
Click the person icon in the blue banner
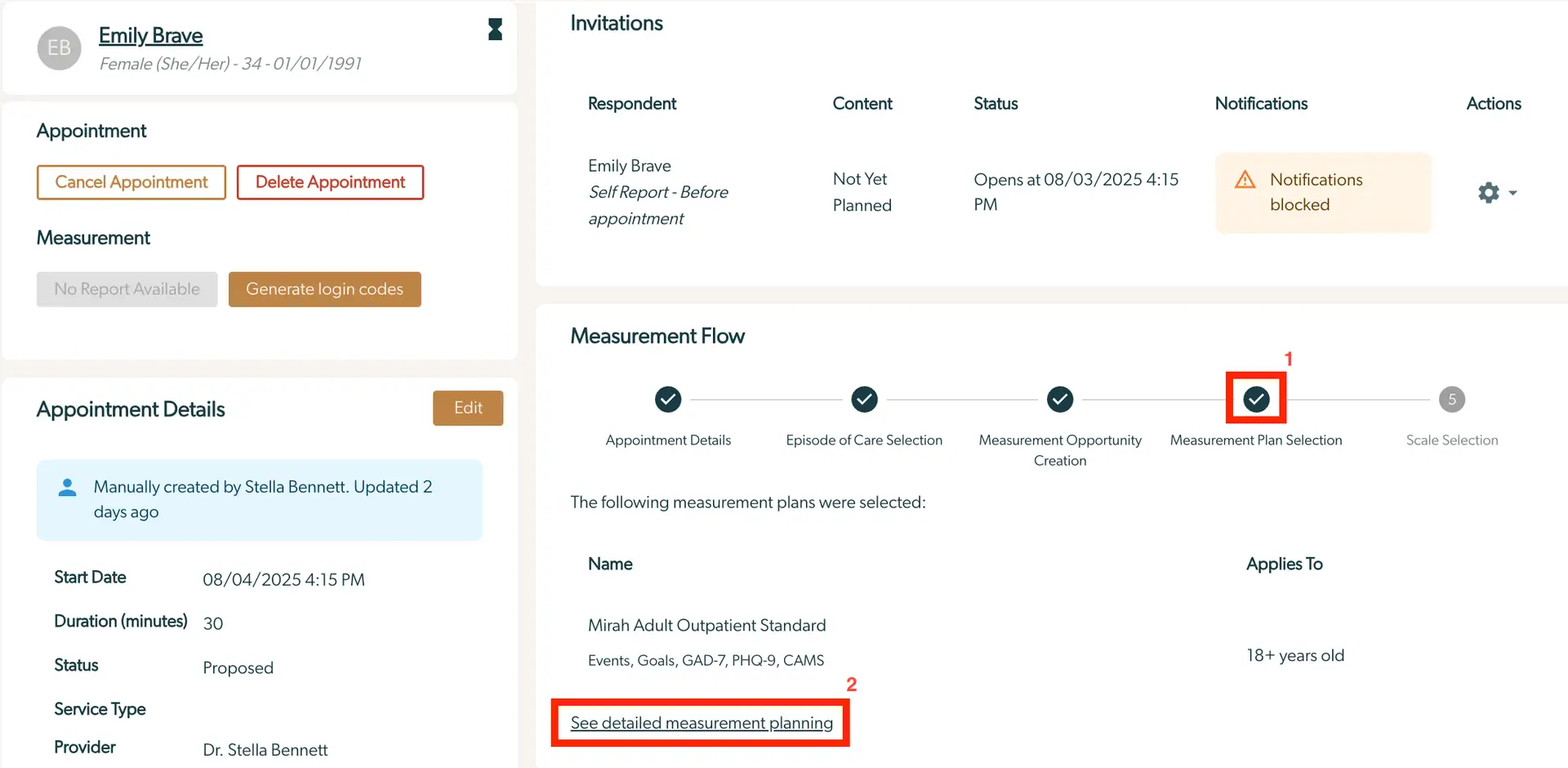[x=67, y=487]
